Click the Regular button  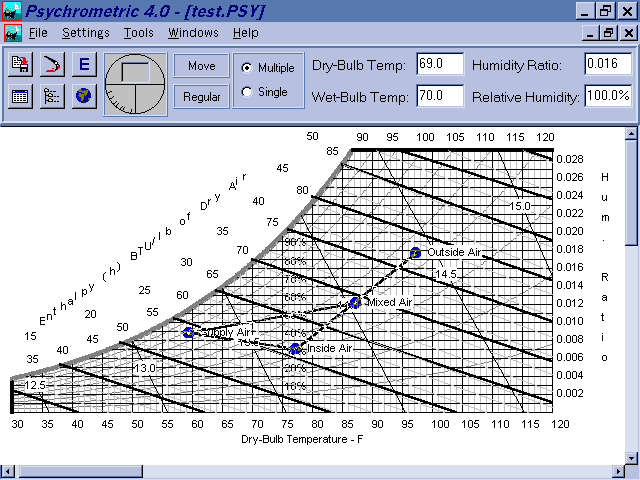point(201,97)
